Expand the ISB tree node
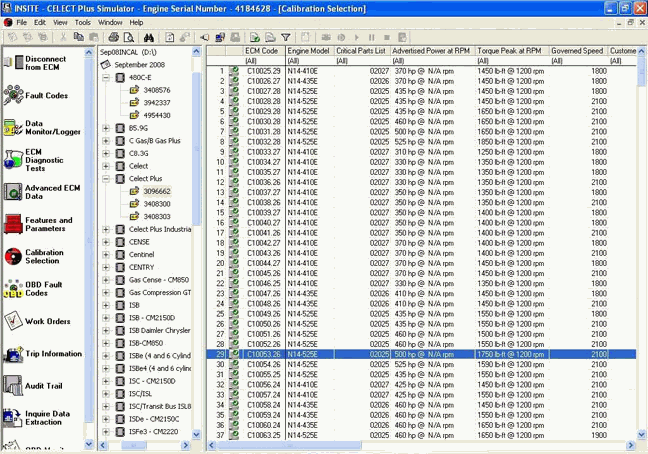Screen dimensions: 648x454 (106, 305)
